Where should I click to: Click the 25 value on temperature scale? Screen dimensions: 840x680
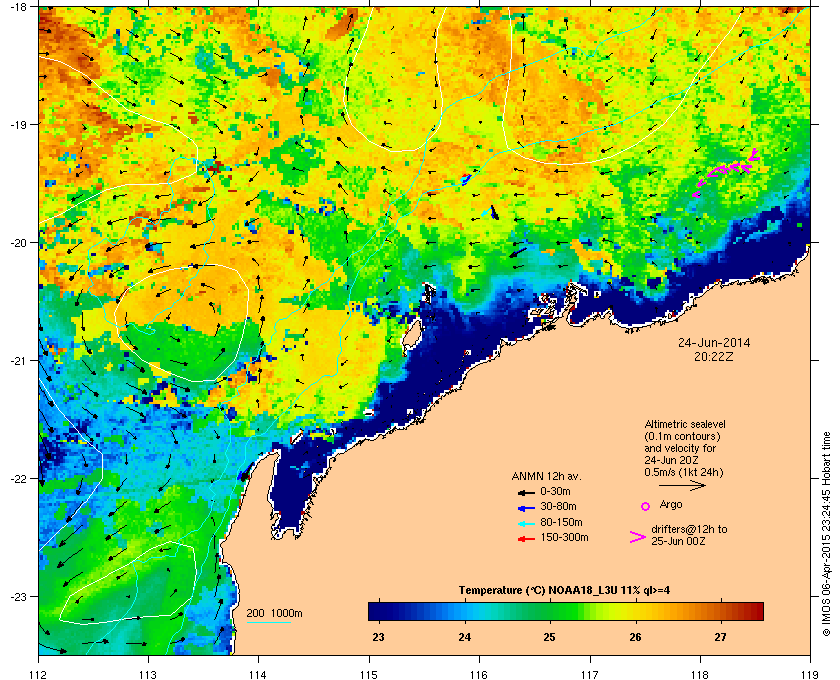click(x=550, y=637)
